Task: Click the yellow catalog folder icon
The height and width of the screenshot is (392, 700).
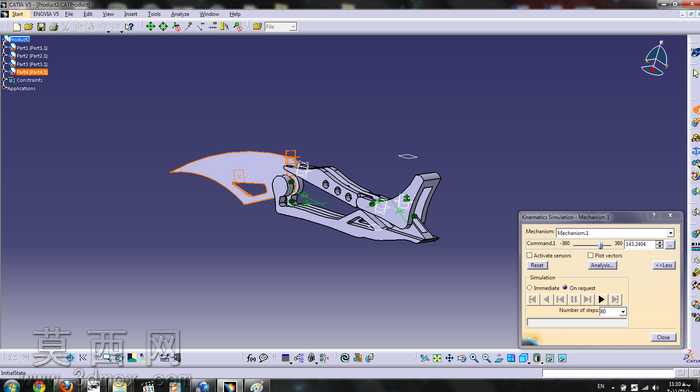Action: [257, 27]
